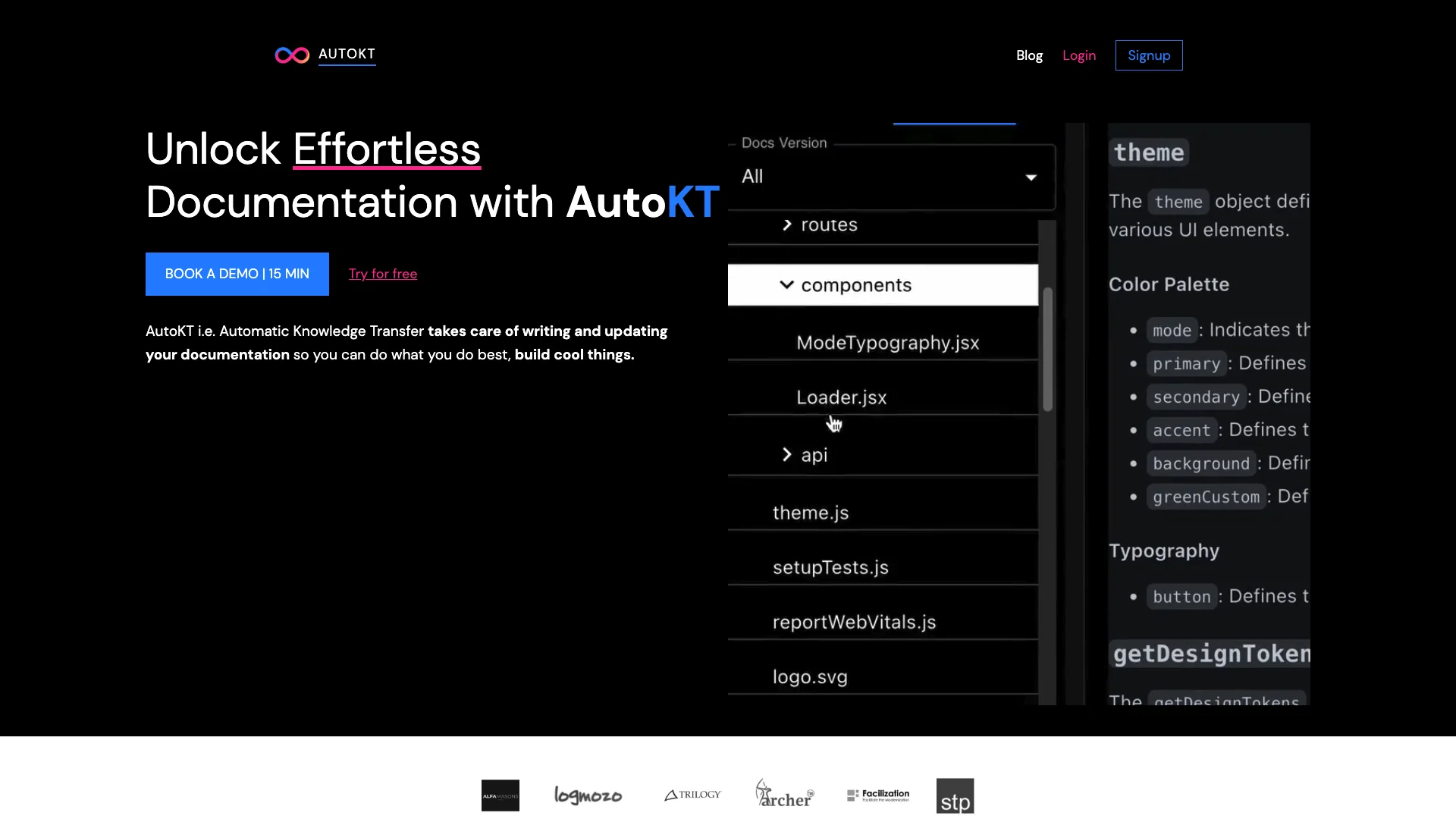Open the Blog page
The width and height of the screenshot is (1456, 819).
point(1029,55)
